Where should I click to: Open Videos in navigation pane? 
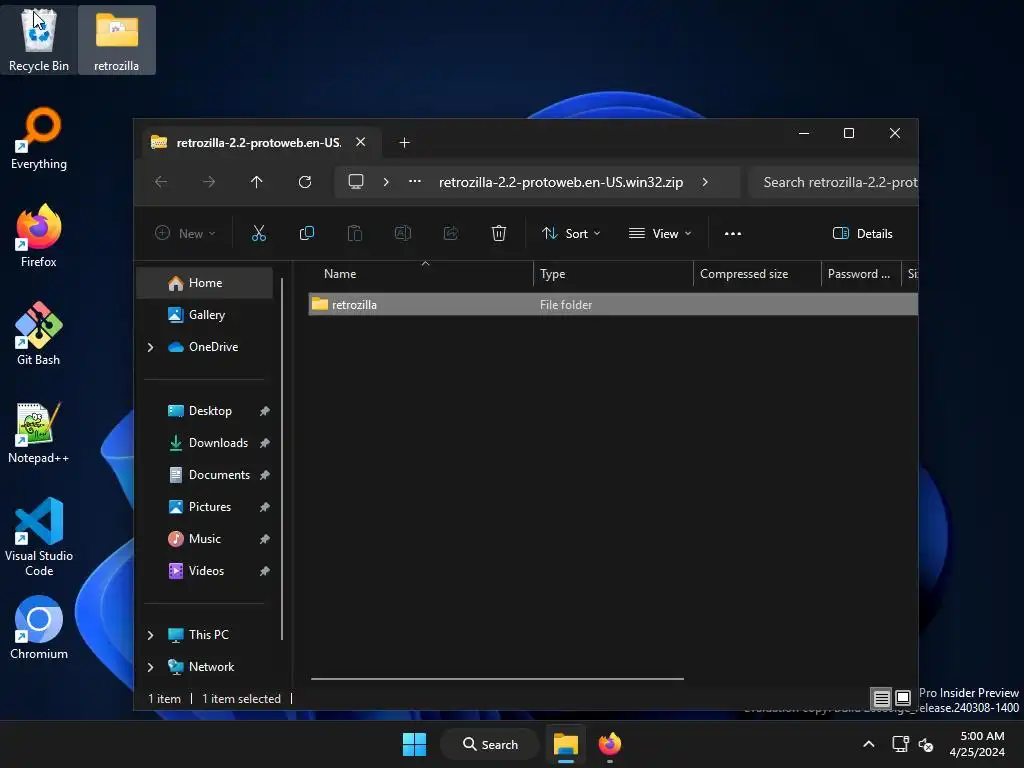pos(205,571)
